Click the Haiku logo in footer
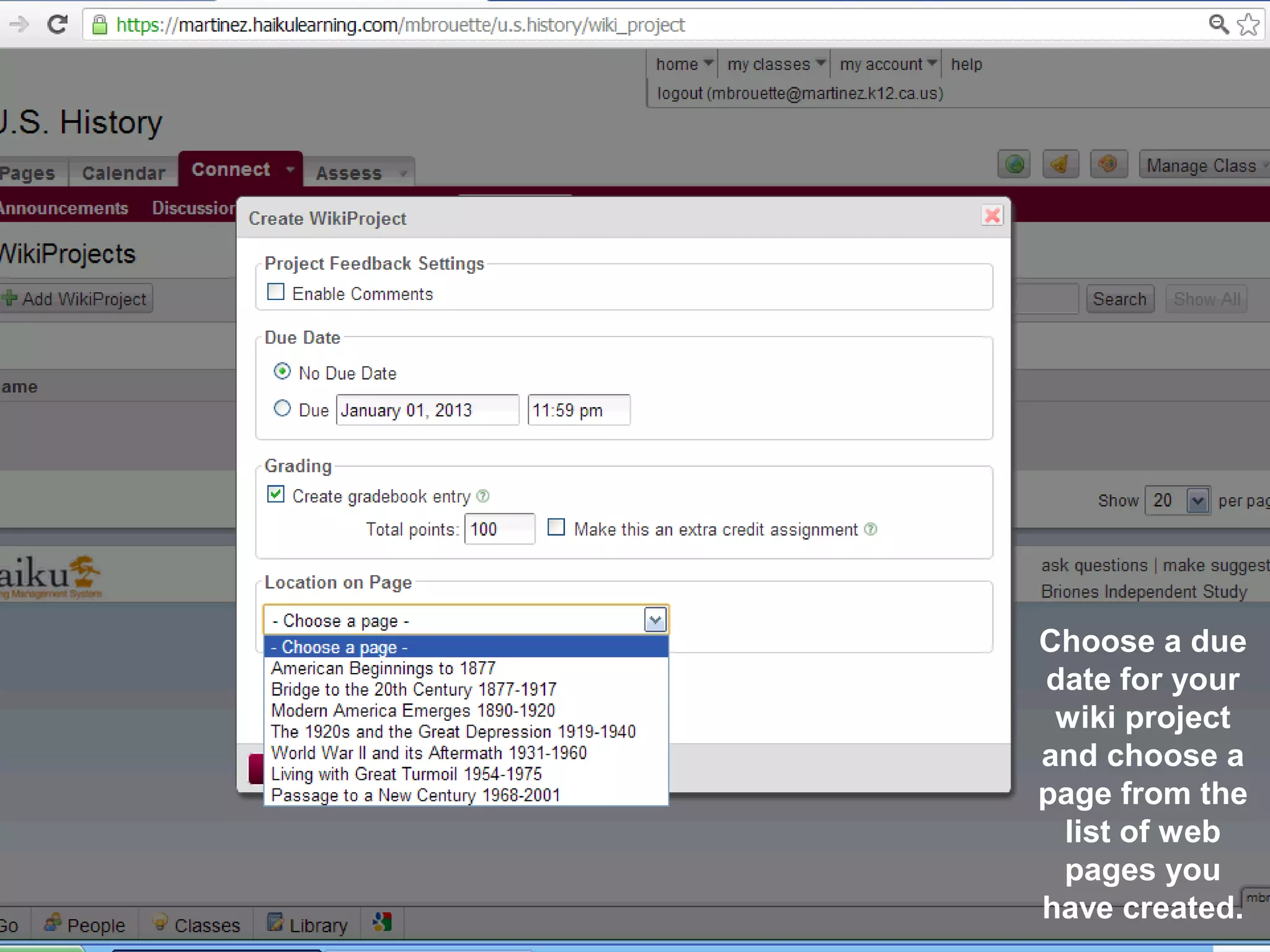1270x952 pixels. point(50,576)
